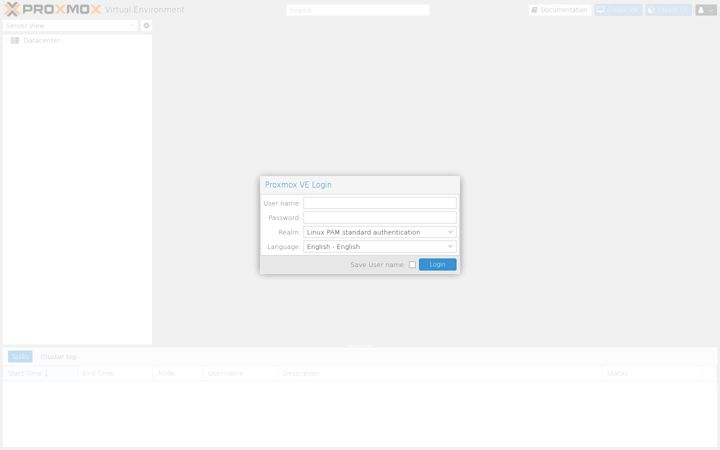Sort by Status column header
The height and width of the screenshot is (450, 720).
click(x=652, y=373)
